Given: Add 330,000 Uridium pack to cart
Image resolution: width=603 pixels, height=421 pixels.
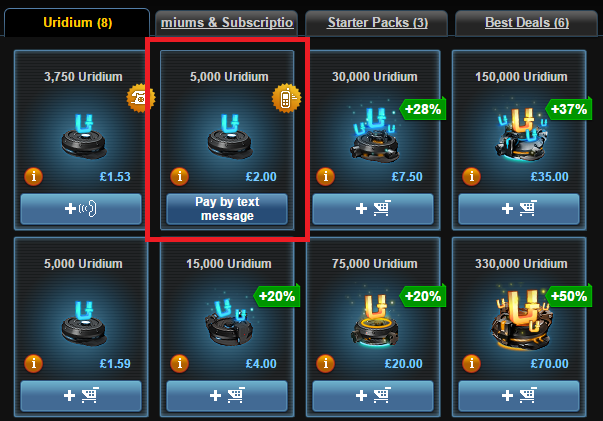Looking at the screenshot, I should coord(519,396).
